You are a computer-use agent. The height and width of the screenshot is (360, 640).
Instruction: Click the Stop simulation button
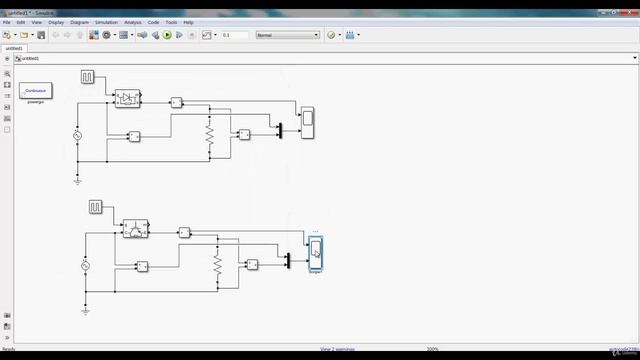pyautogui.click(x=191, y=35)
